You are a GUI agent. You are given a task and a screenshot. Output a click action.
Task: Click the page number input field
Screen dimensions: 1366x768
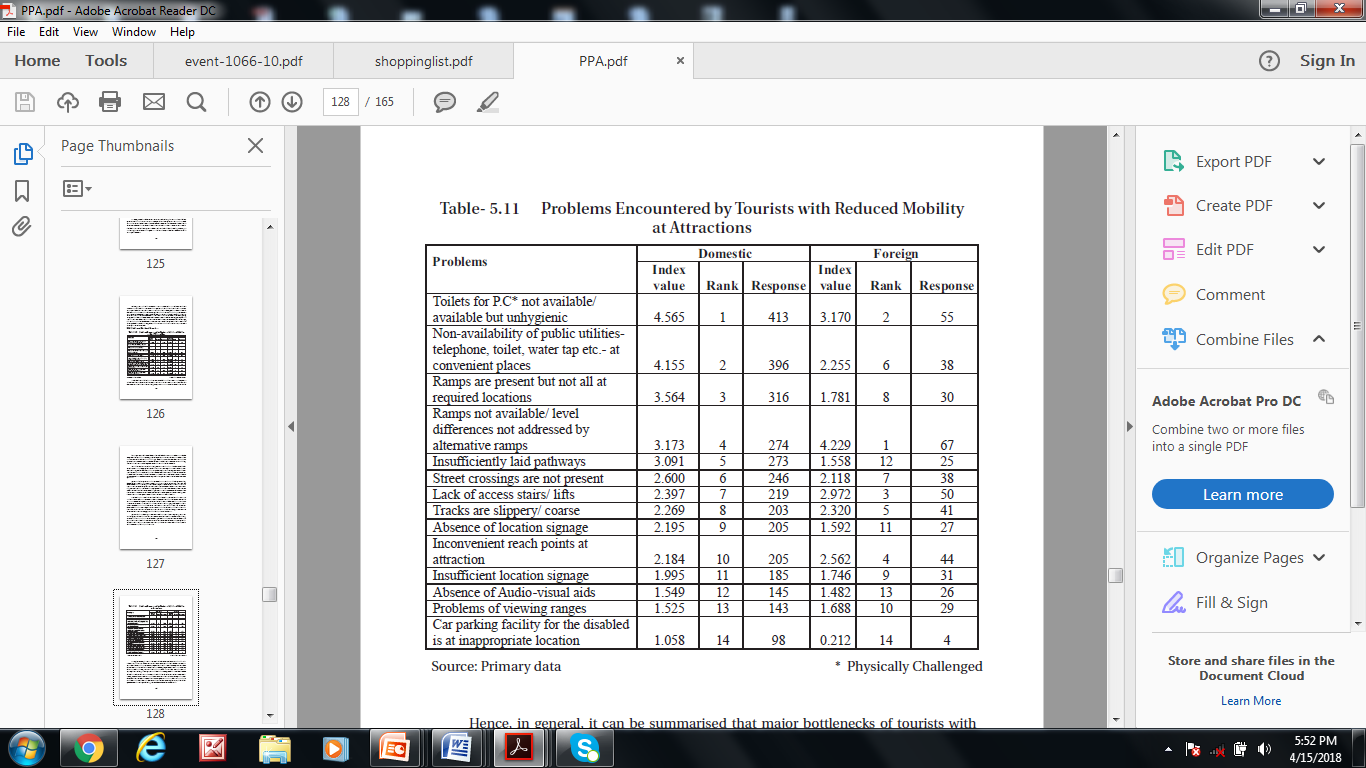pyautogui.click(x=340, y=102)
